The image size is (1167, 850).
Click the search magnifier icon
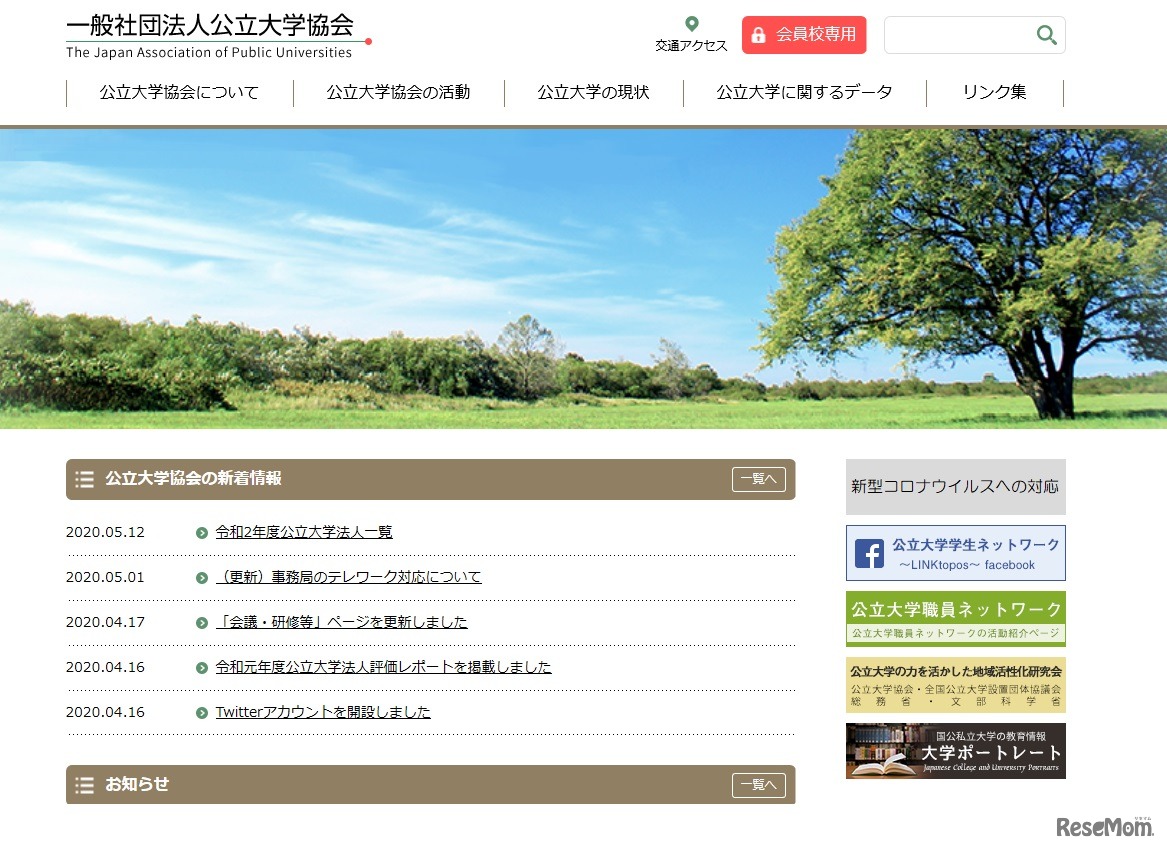pos(1046,34)
